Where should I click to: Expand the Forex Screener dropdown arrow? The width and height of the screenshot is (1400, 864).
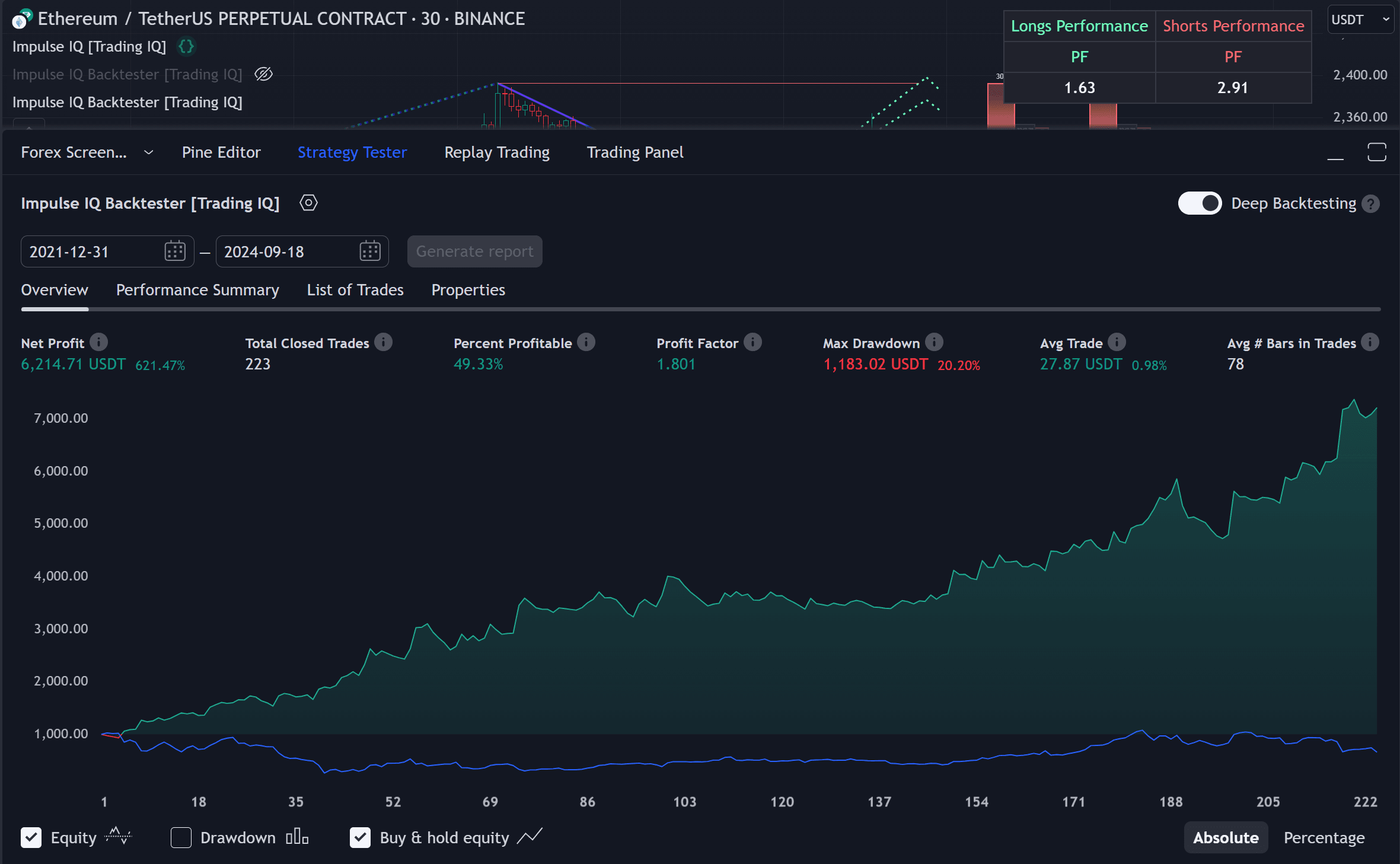click(x=148, y=152)
